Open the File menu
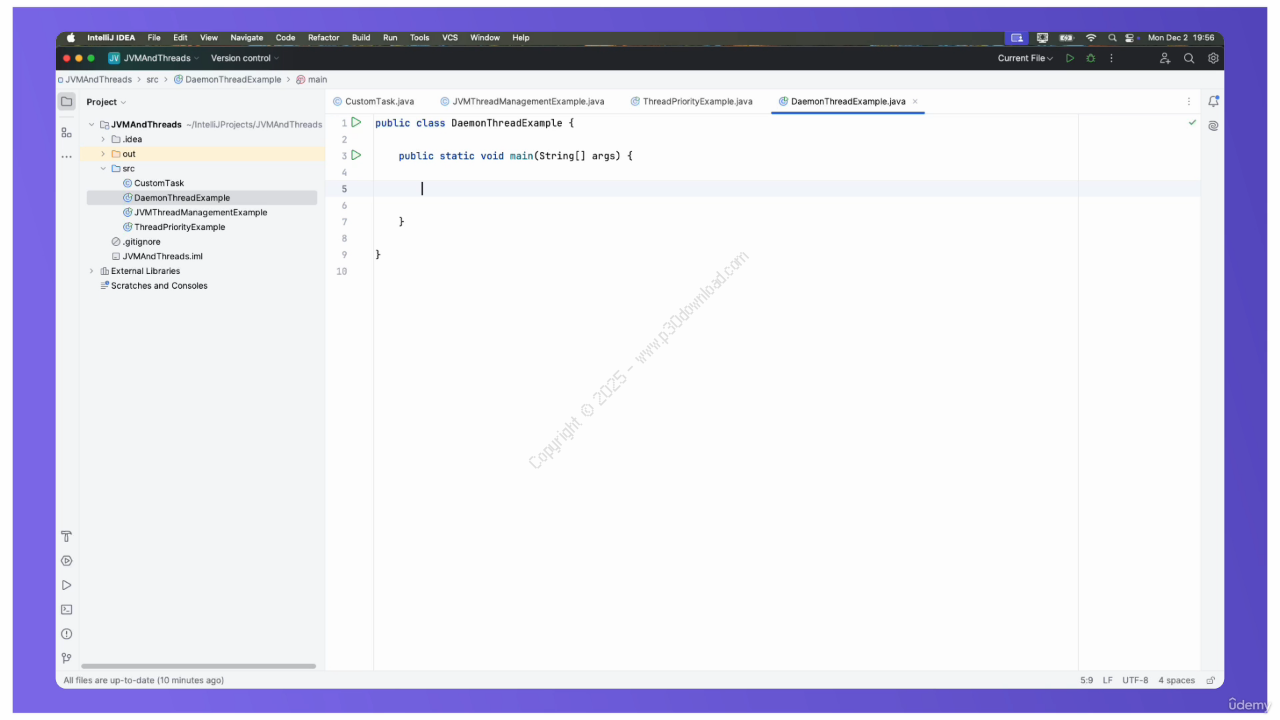Image resolution: width=1280 pixels, height=720 pixels. click(x=154, y=38)
